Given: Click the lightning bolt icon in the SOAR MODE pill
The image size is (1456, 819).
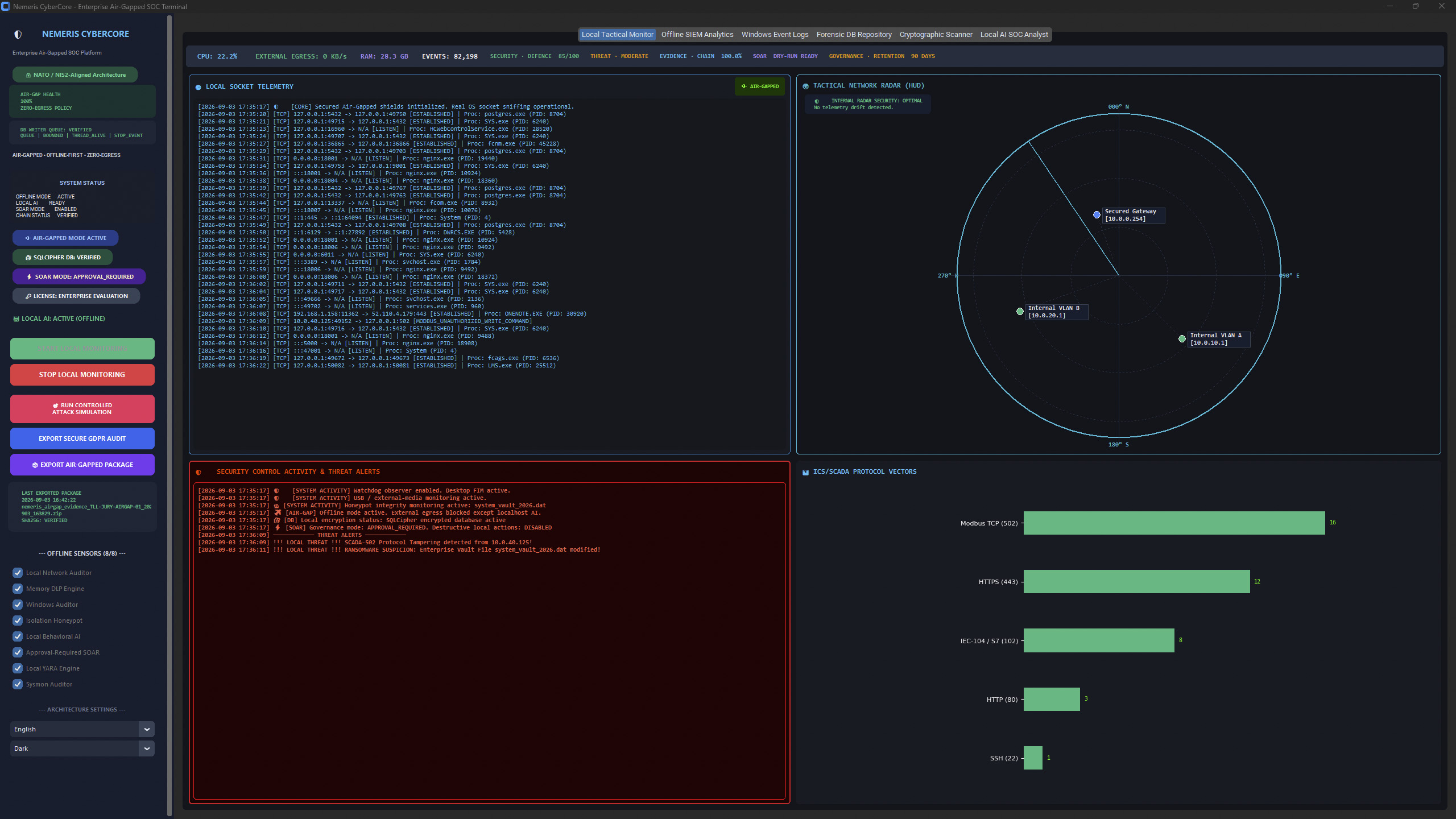Looking at the screenshot, I should 30,277.
